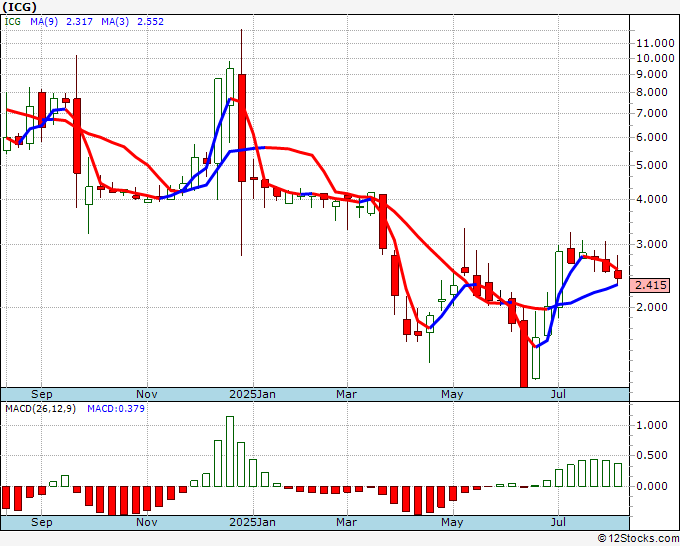Click Nov on the MACD time axis

(147, 522)
